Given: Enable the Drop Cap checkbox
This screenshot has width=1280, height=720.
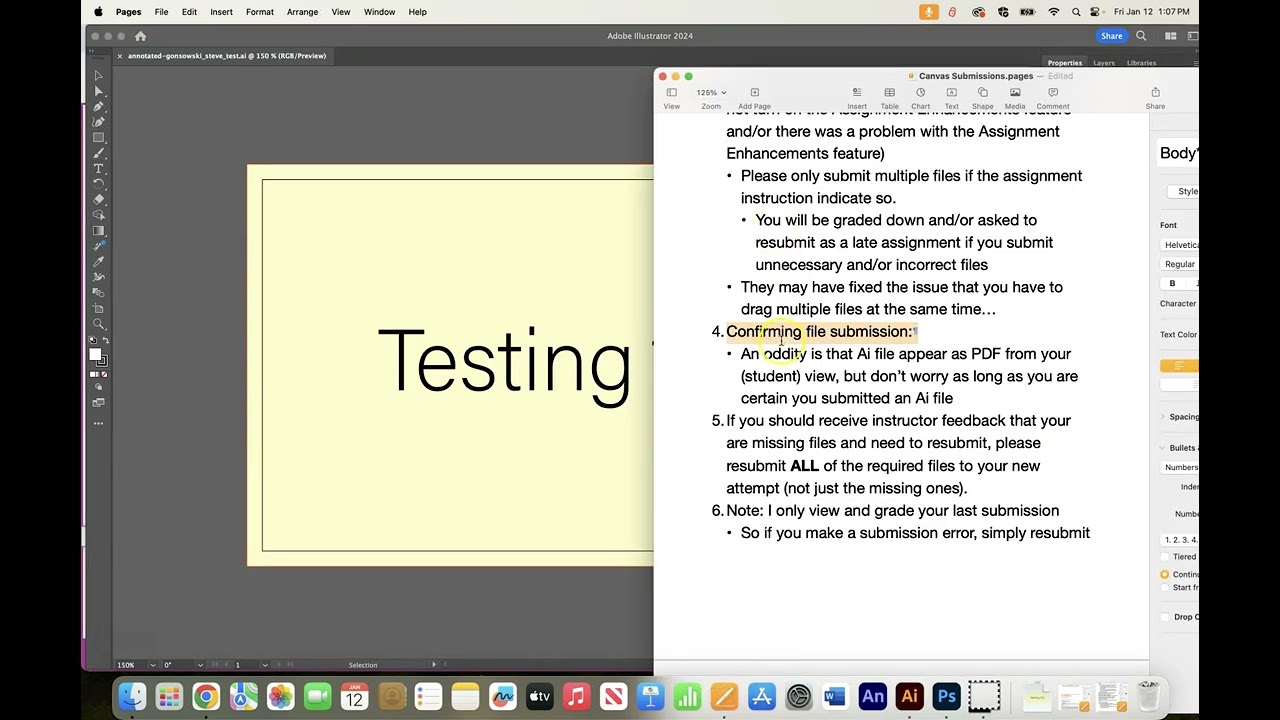Looking at the screenshot, I should 1165,617.
